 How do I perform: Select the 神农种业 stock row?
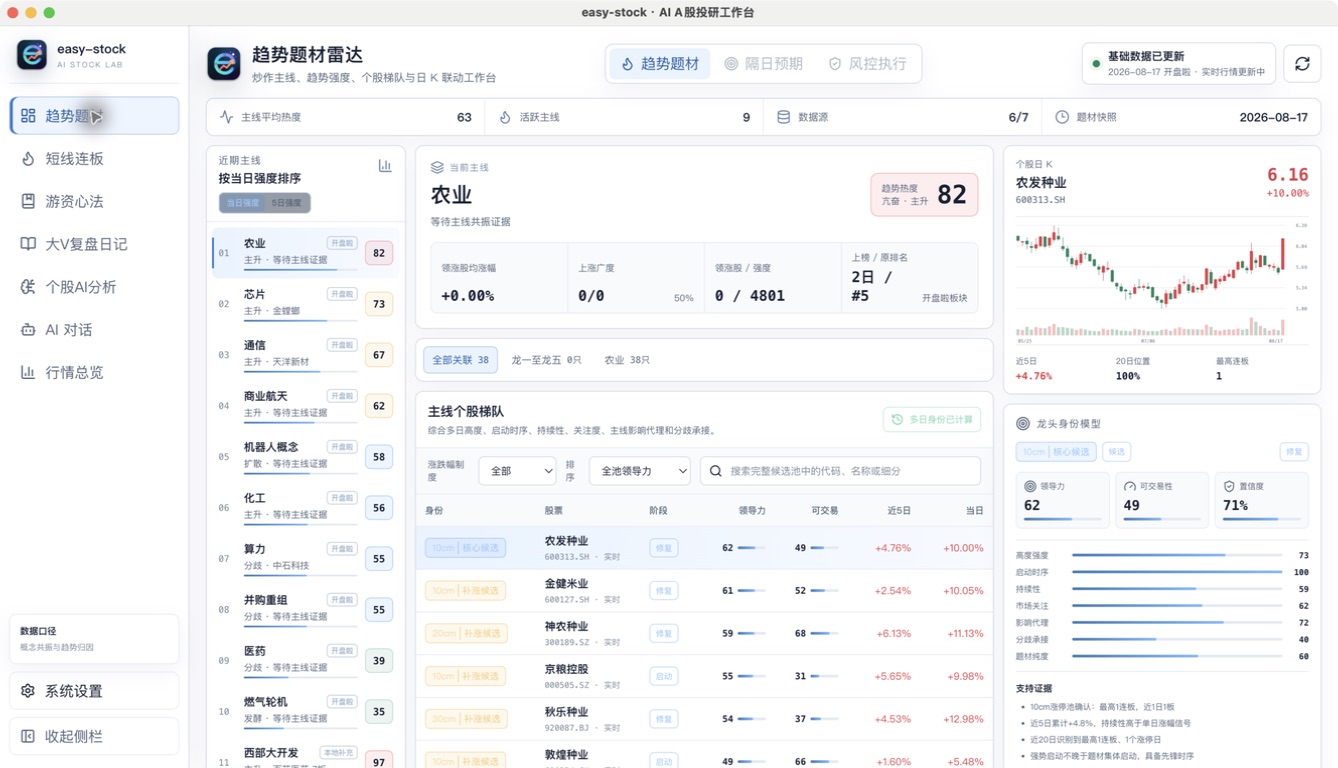(704, 634)
